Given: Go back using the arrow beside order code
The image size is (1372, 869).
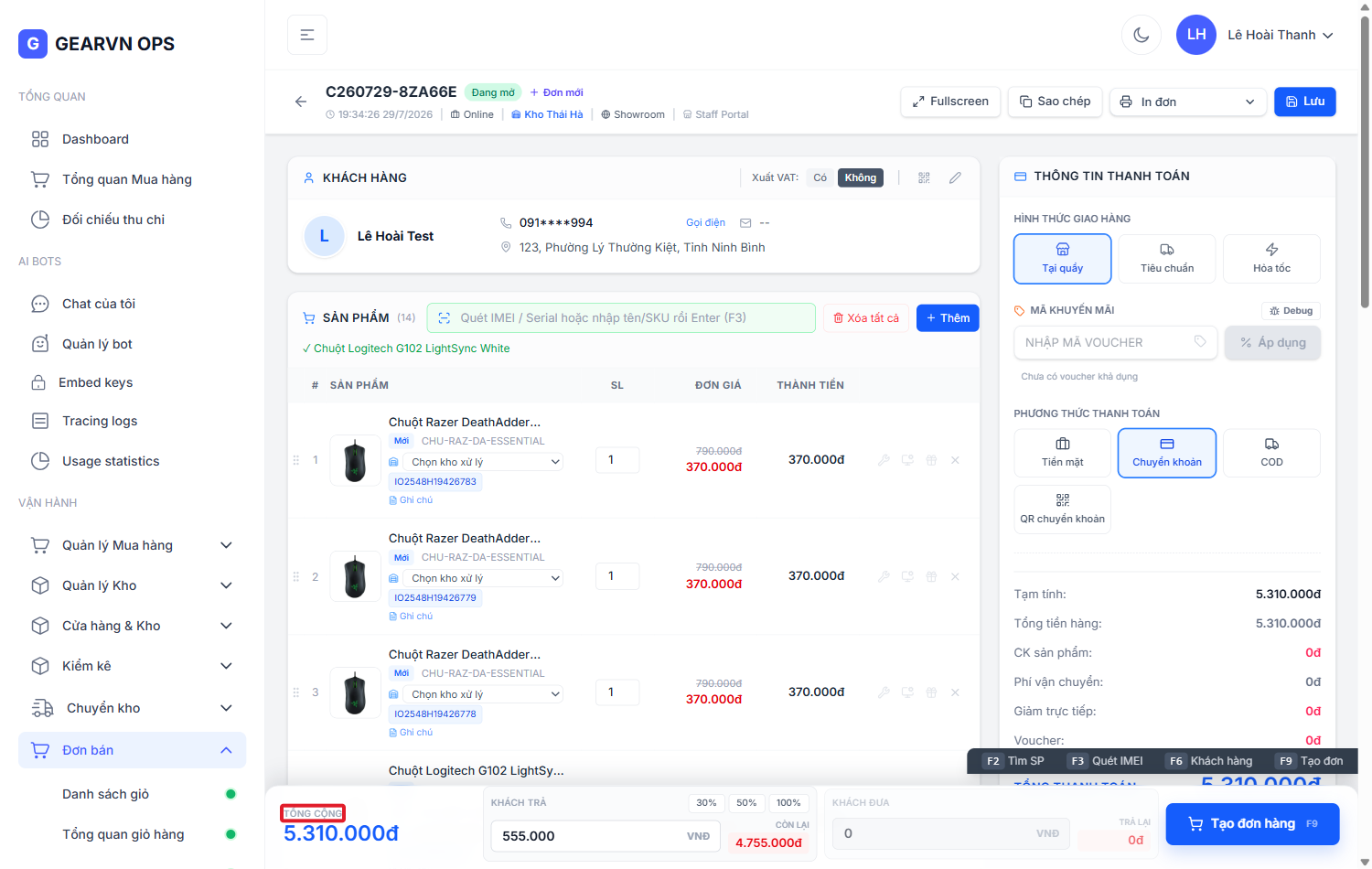Looking at the screenshot, I should point(301,102).
